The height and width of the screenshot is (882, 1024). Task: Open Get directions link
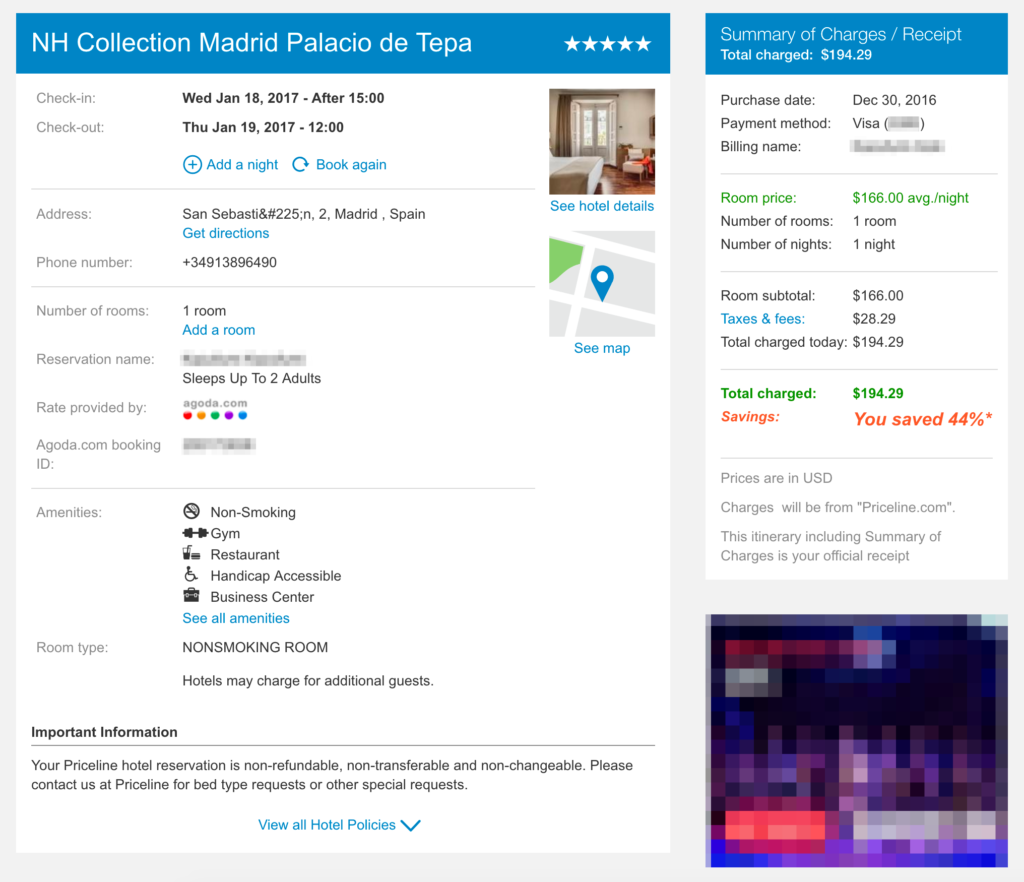226,233
